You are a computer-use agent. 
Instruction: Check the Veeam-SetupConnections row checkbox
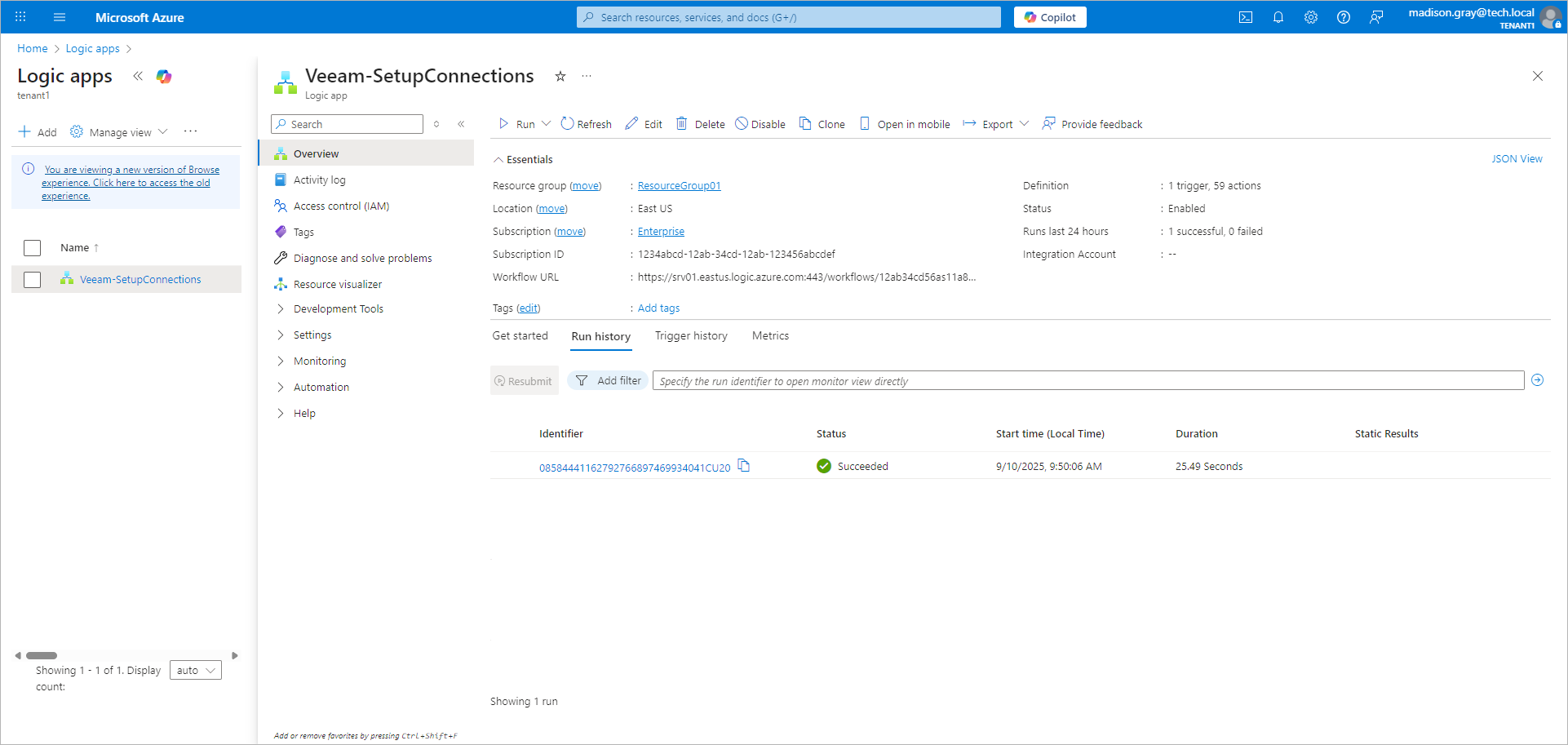point(33,280)
